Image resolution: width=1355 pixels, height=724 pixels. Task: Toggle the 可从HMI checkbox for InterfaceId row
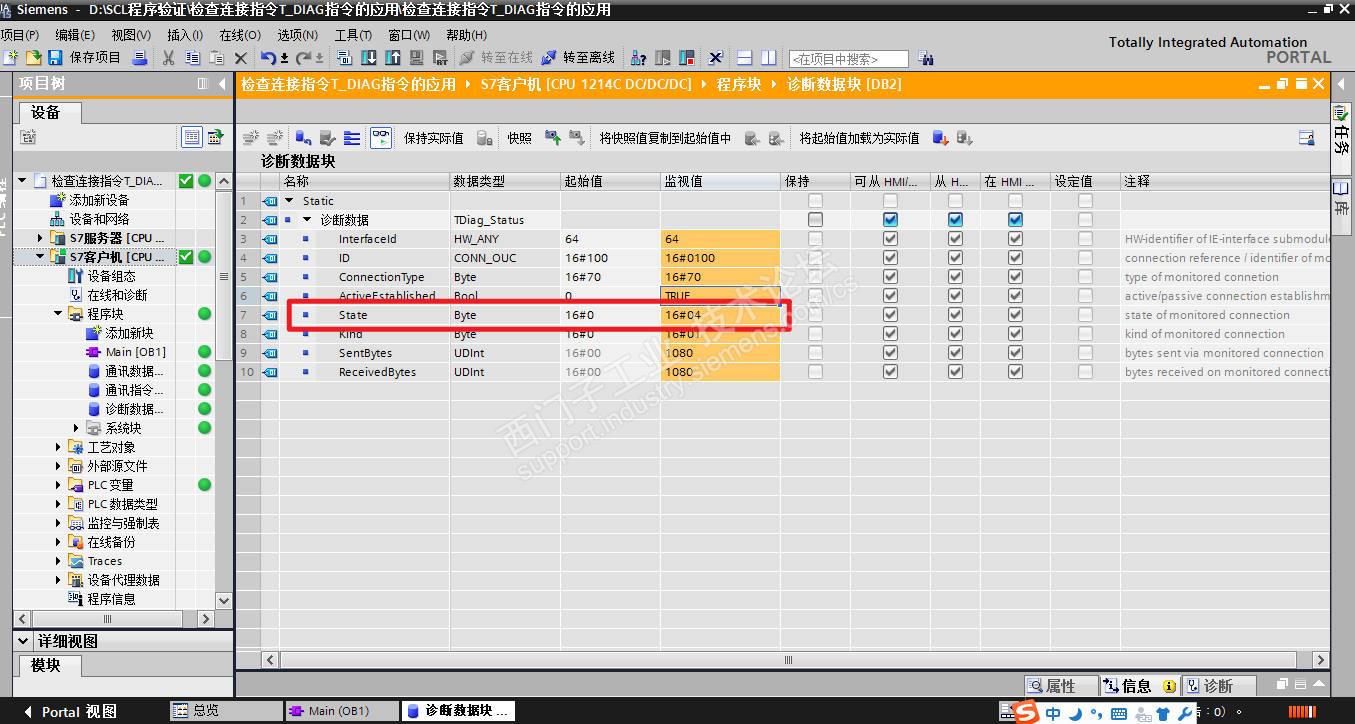click(x=890, y=239)
